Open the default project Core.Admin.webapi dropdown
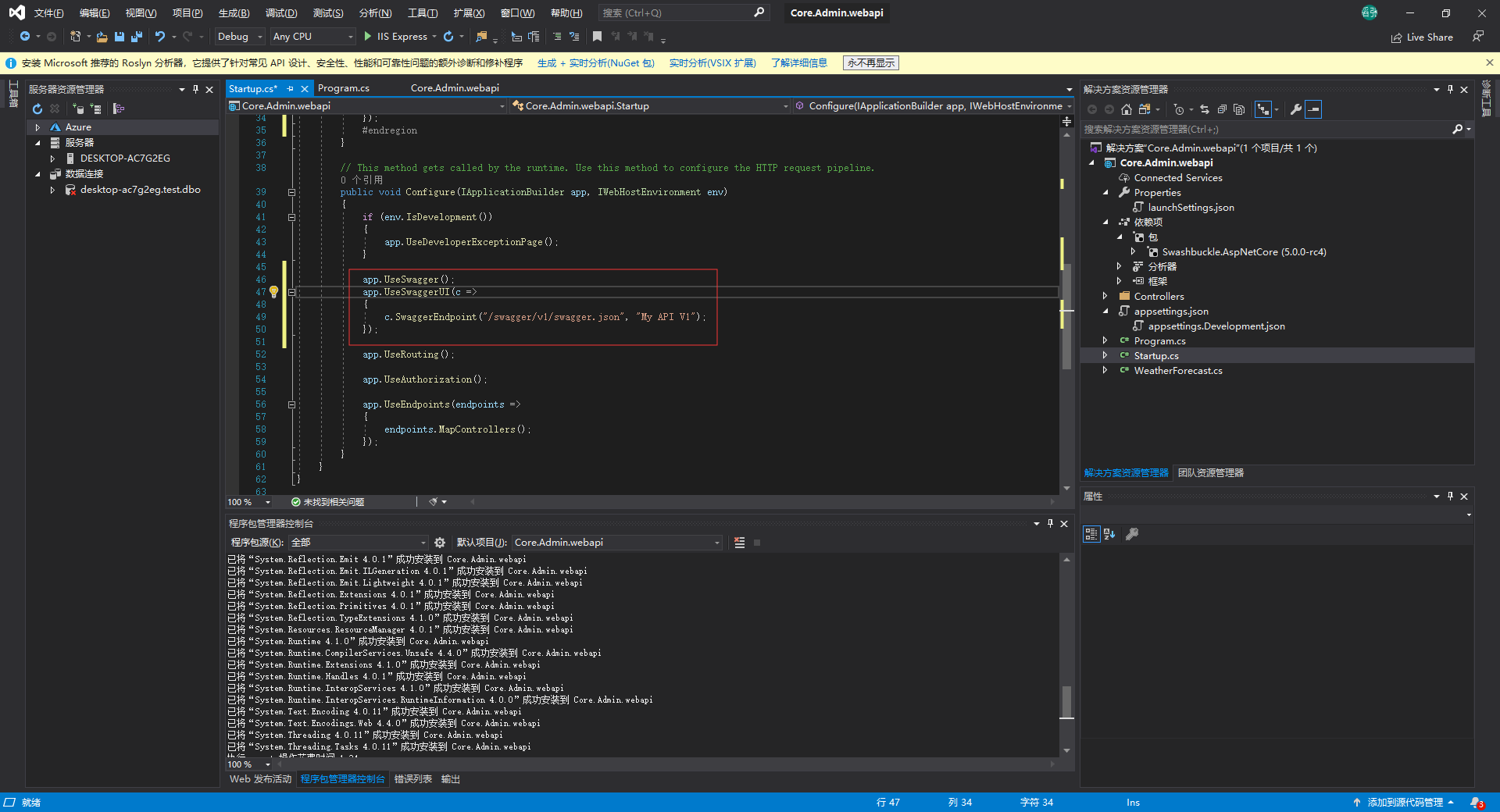The height and width of the screenshot is (812, 1500). (x=617, y=543)
